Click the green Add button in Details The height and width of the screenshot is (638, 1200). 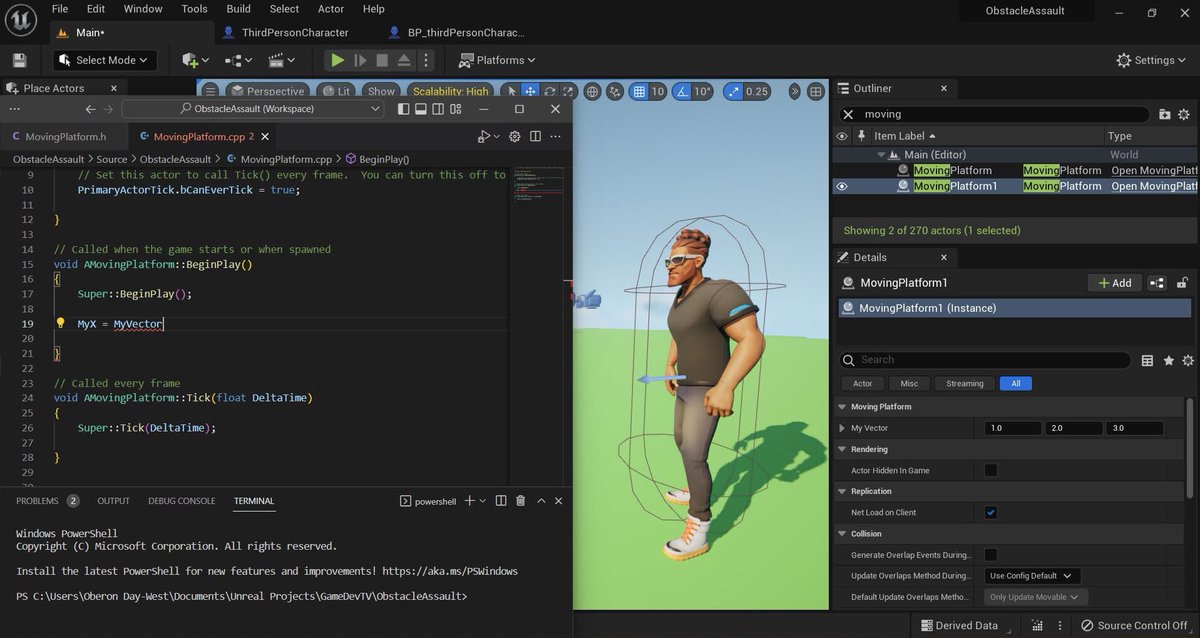coord(1113,283)
